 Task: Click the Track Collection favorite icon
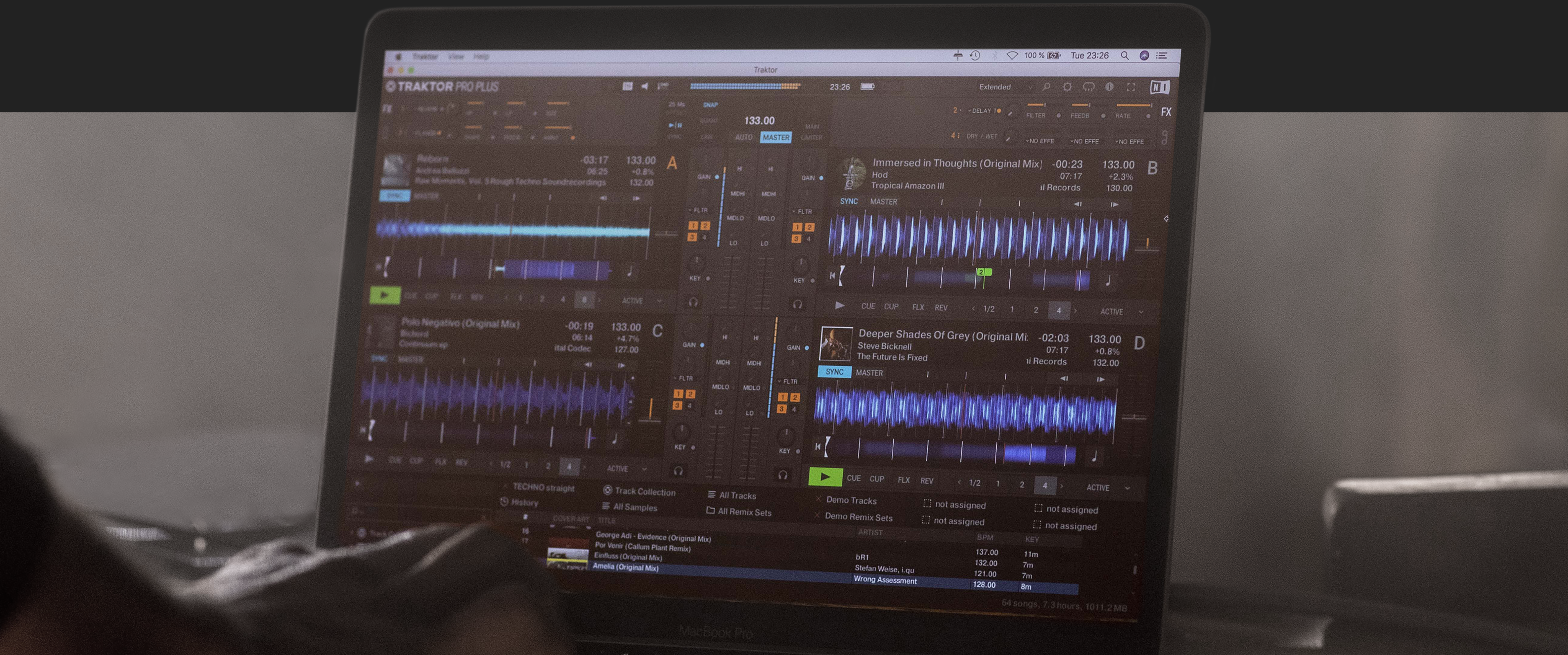[607, 490]
